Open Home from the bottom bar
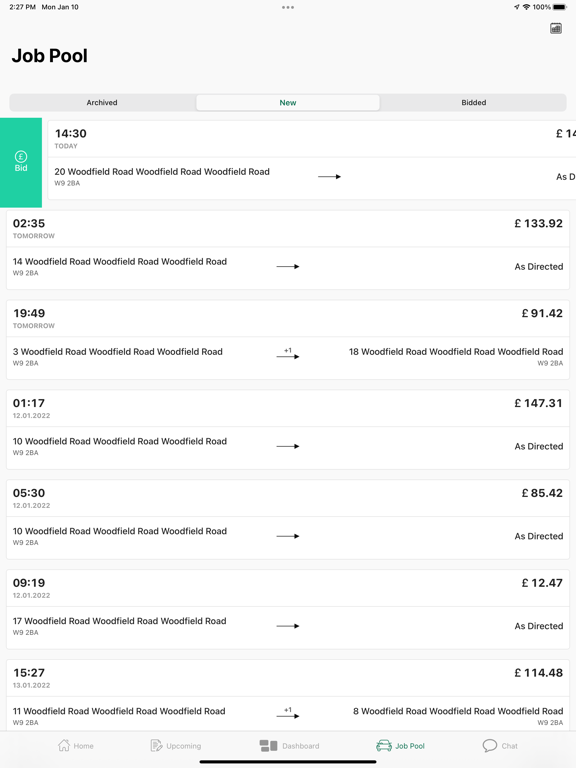 75,745
